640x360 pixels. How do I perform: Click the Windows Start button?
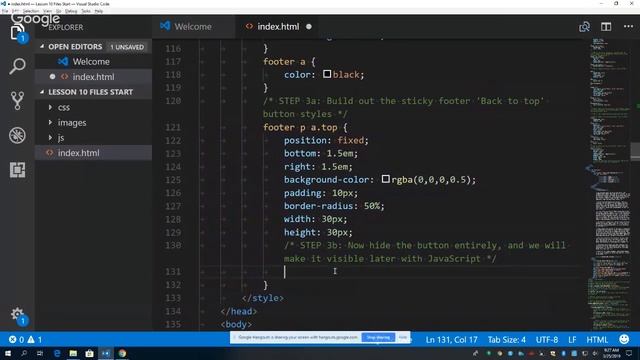7,353
